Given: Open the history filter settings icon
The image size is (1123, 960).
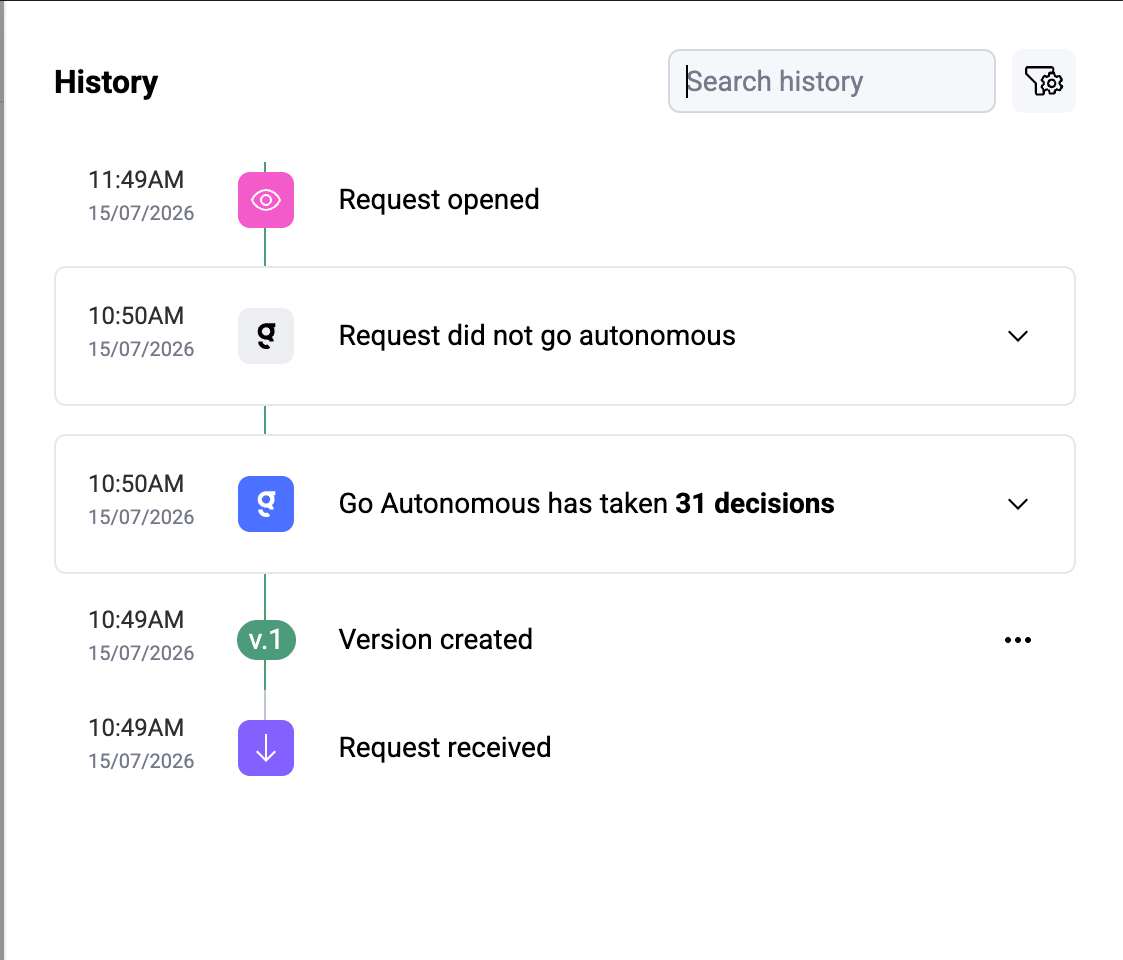Looking at the screenshot, I should [x=1044, y=81].
